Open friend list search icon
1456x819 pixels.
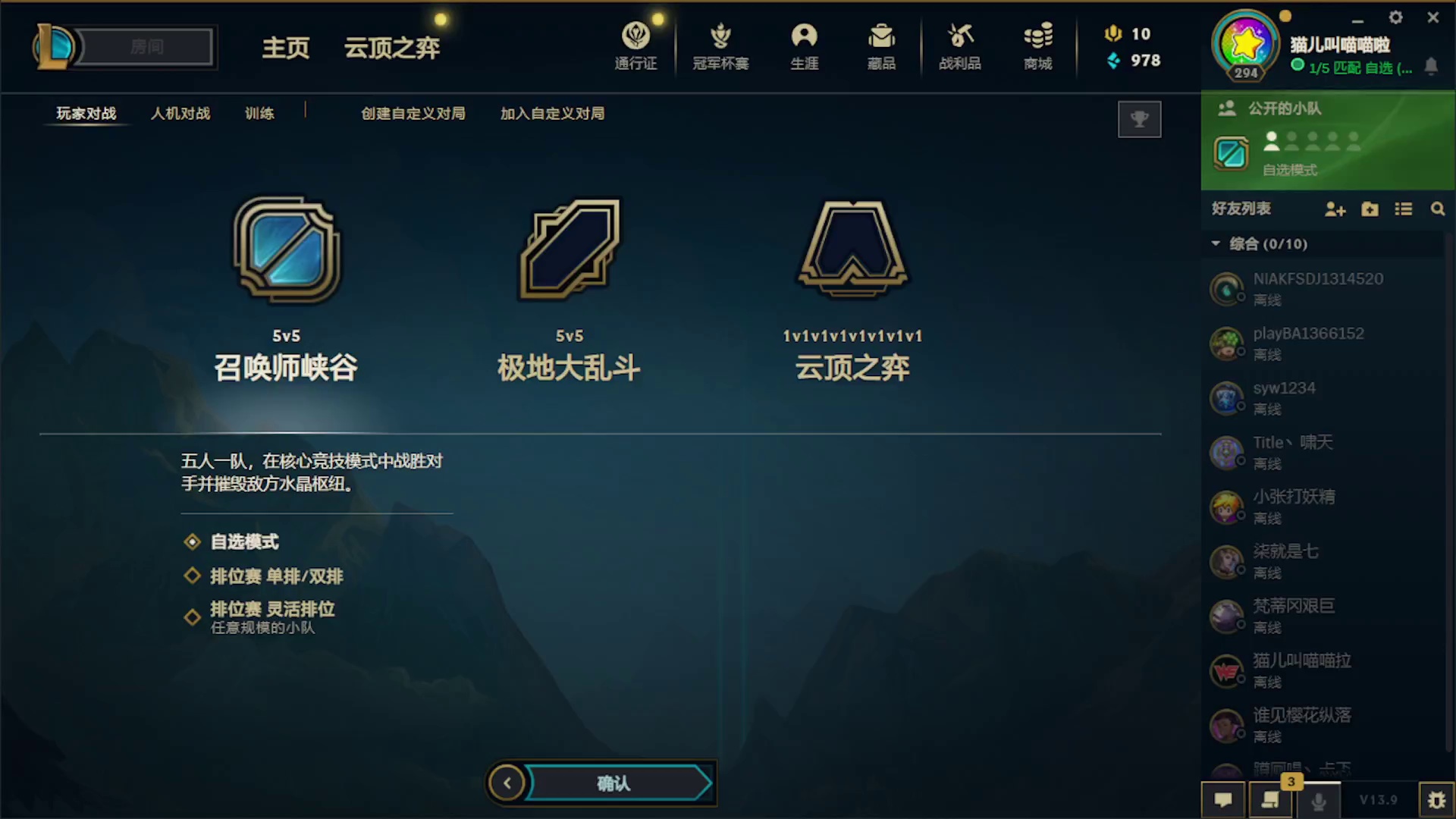tap(1437, 209)
